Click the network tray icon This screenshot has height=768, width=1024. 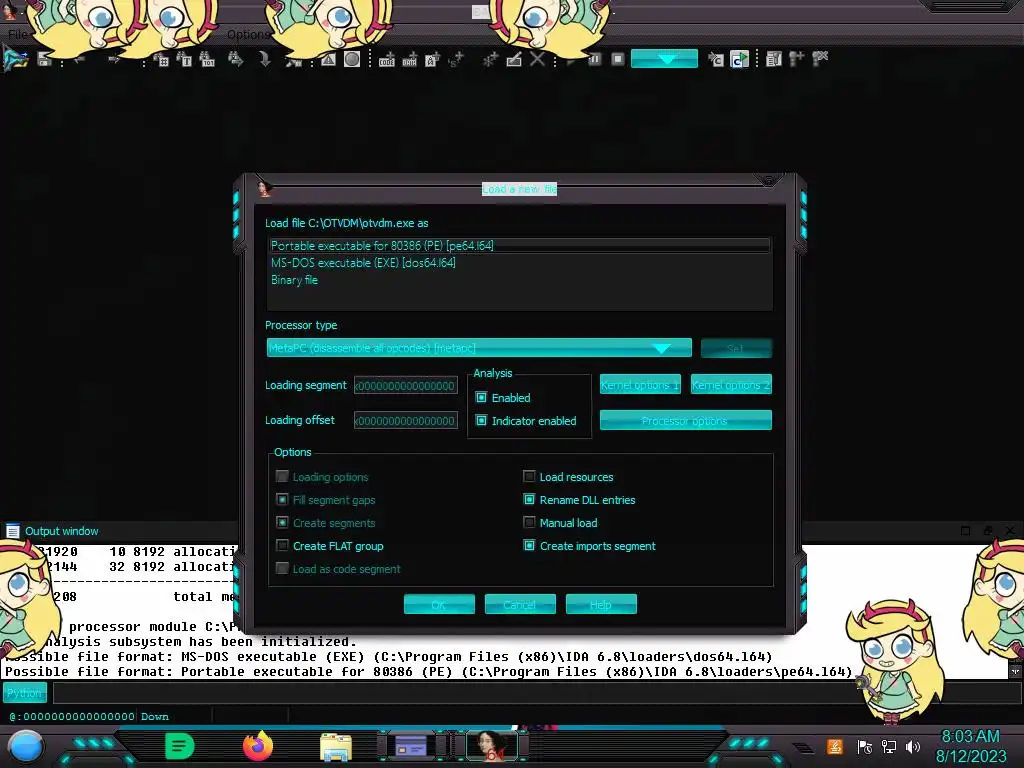[x=889, y=746]
